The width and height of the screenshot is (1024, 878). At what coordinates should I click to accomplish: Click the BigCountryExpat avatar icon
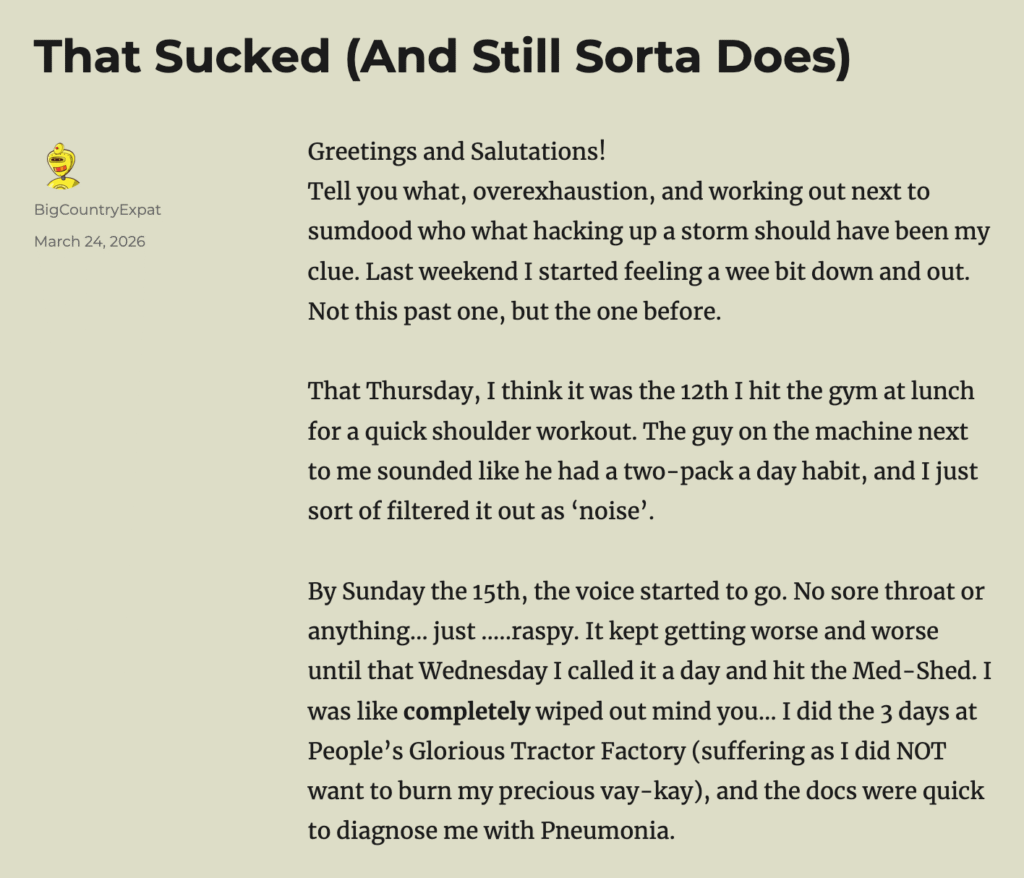coord(62,166)
